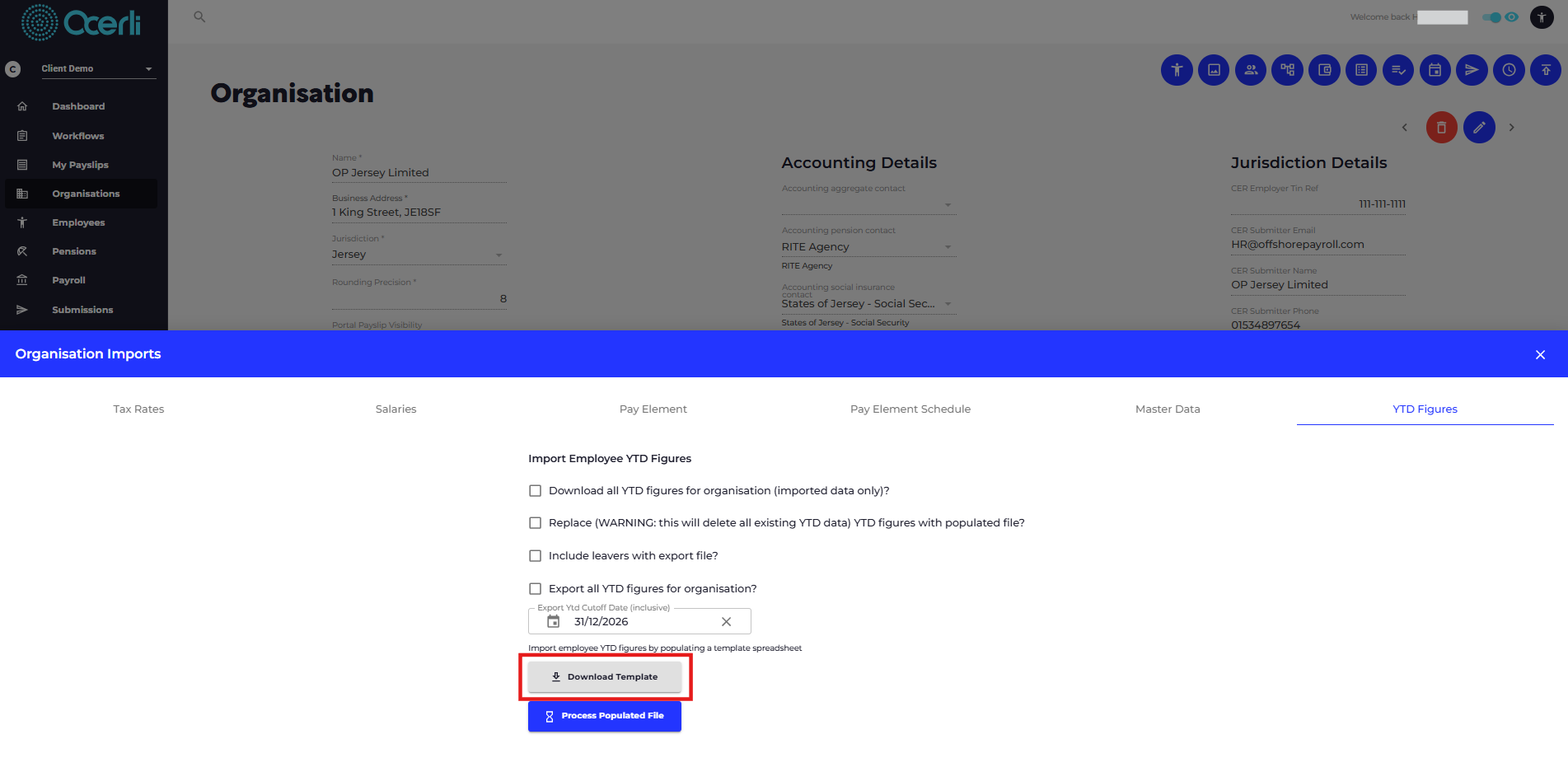
Task: Click the teal eye visibility icon
Action: pyautogui.click(x=1512, y=17)
